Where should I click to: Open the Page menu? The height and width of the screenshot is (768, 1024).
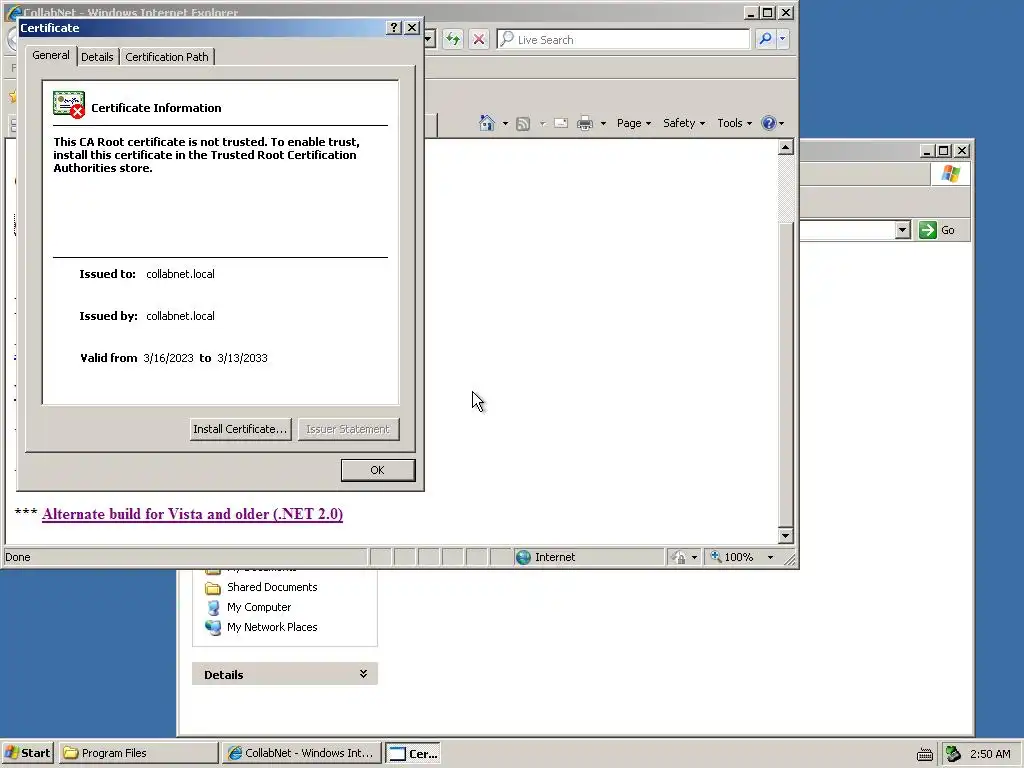[633, 123]
